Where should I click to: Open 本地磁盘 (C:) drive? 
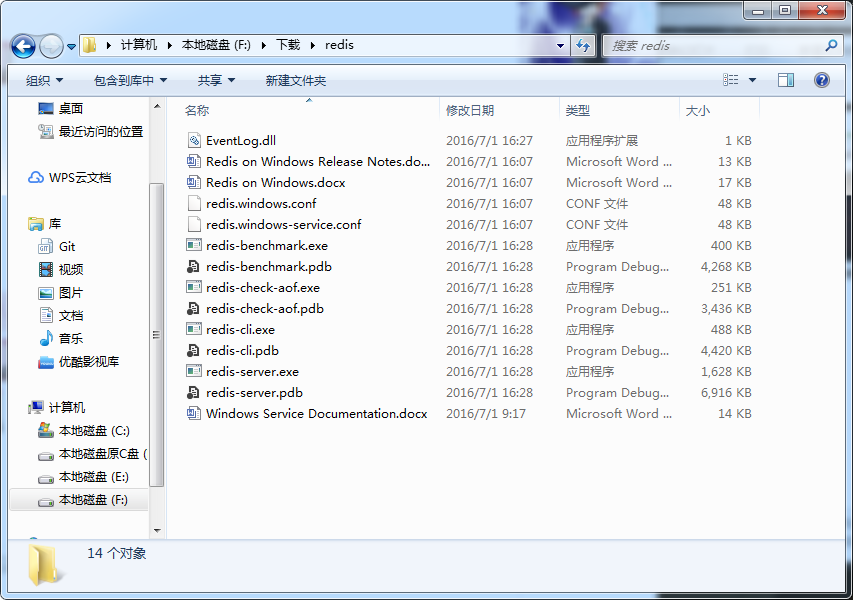(x=94, y=431)
